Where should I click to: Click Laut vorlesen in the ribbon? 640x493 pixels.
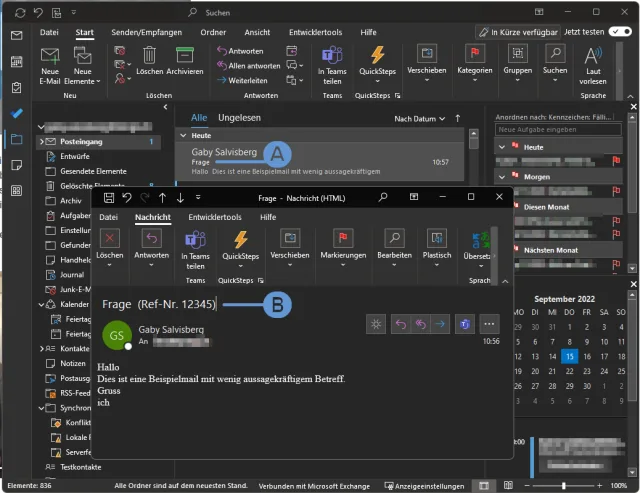(x=593, y=61)
